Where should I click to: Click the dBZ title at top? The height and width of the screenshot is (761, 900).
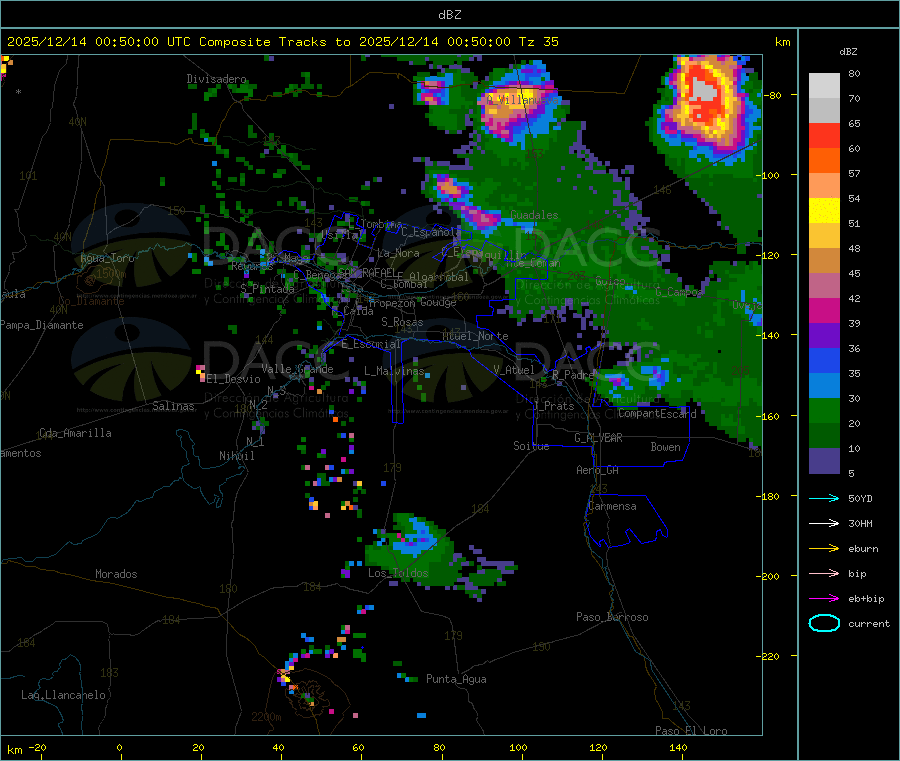[x=449, y=15]
